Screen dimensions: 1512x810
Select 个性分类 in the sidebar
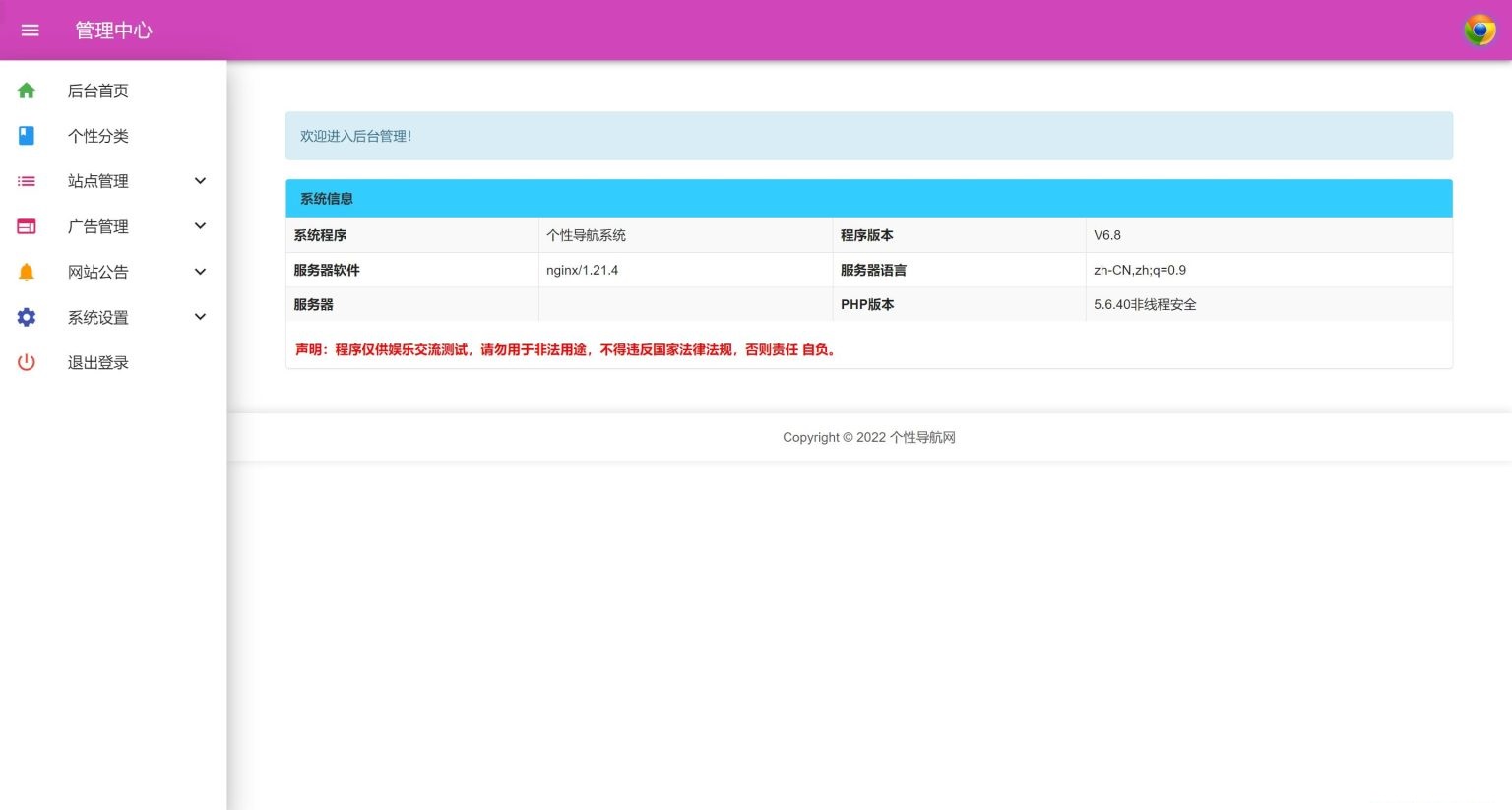coord(97,136)
